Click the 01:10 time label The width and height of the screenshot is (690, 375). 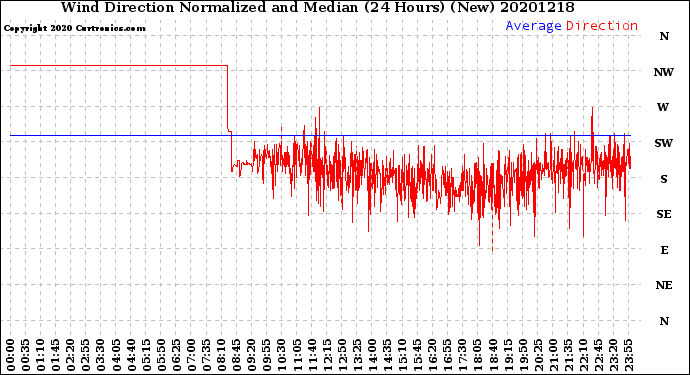(40, 356)
